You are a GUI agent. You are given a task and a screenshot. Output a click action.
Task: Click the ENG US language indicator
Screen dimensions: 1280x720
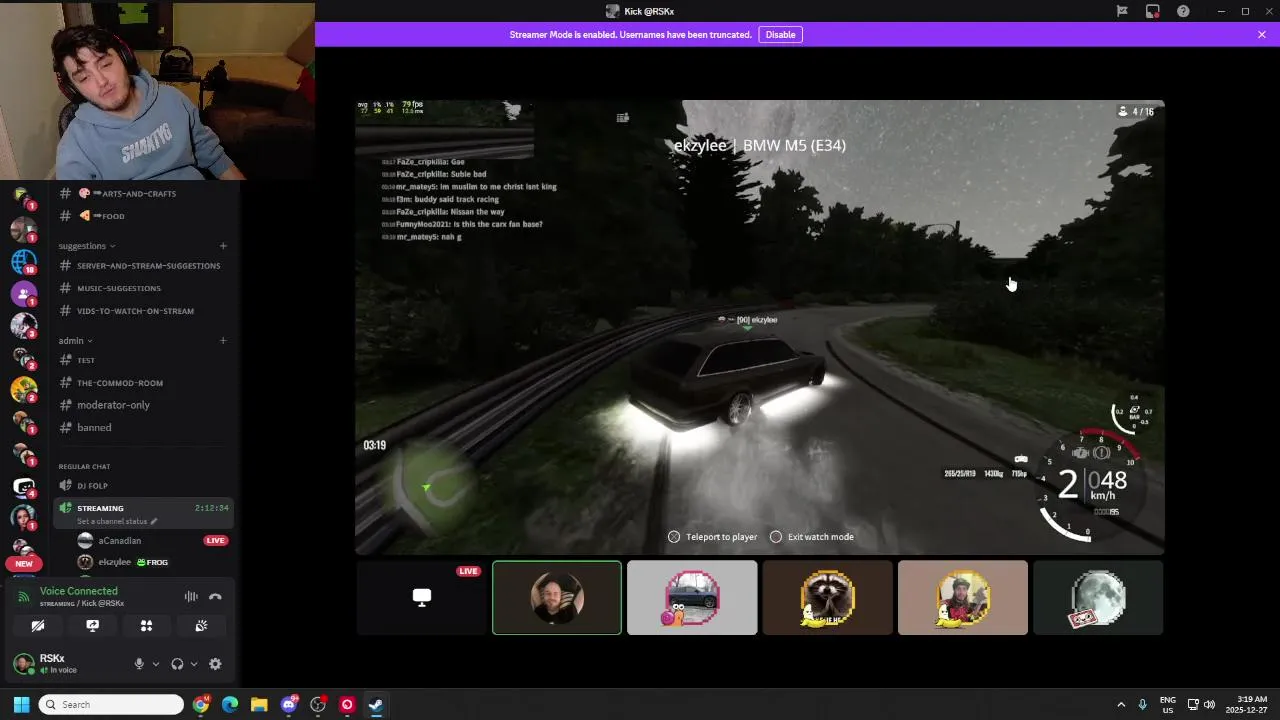pyautogui.click(x=1168, y=704)
